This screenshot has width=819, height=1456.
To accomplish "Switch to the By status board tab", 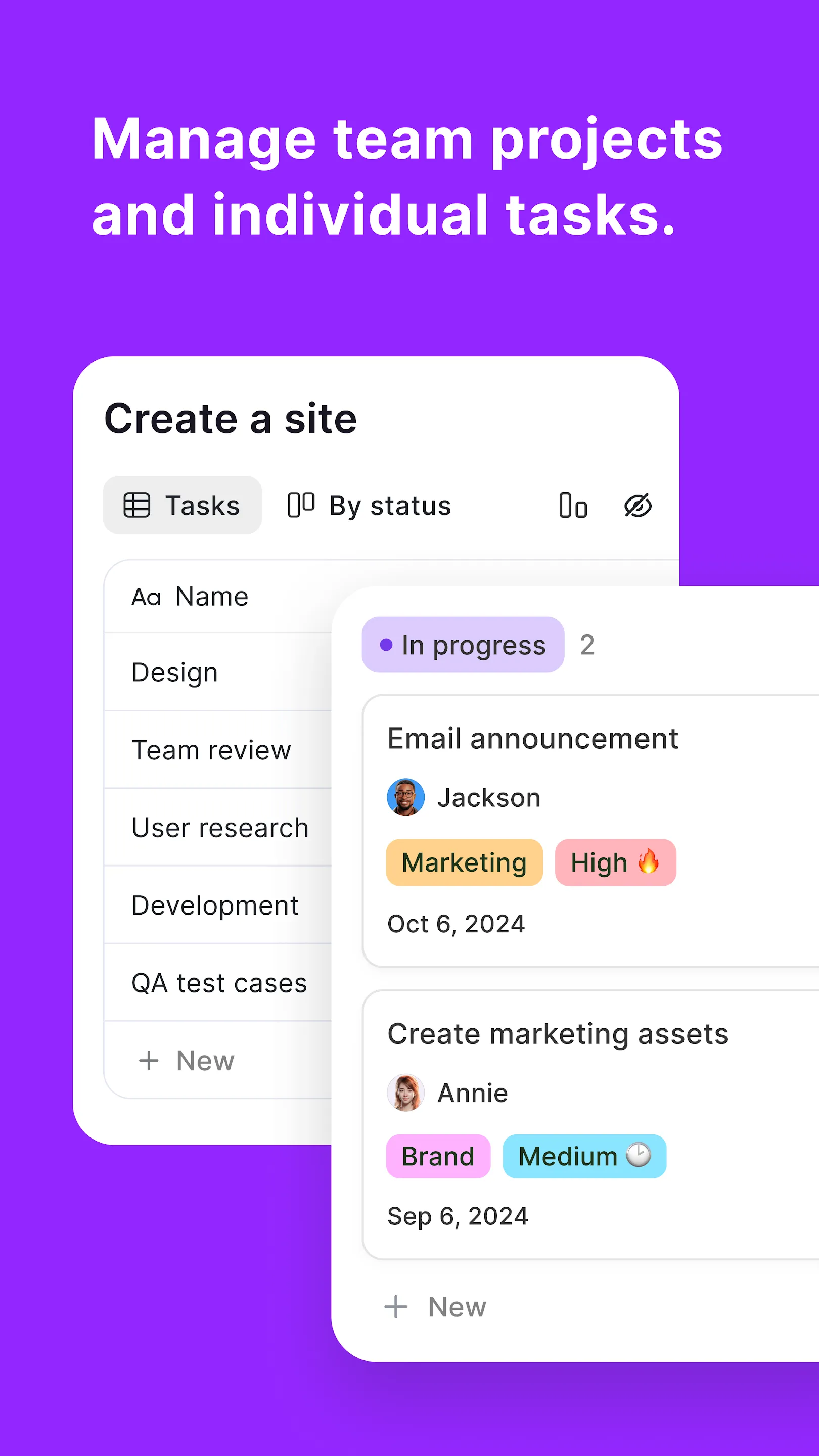I will coord(370,506).
